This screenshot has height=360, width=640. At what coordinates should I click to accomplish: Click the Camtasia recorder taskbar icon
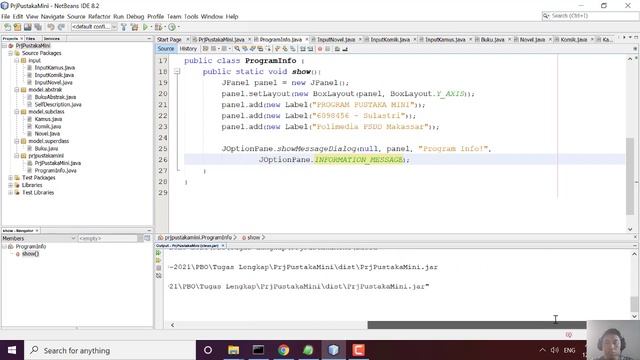[358, 350]
